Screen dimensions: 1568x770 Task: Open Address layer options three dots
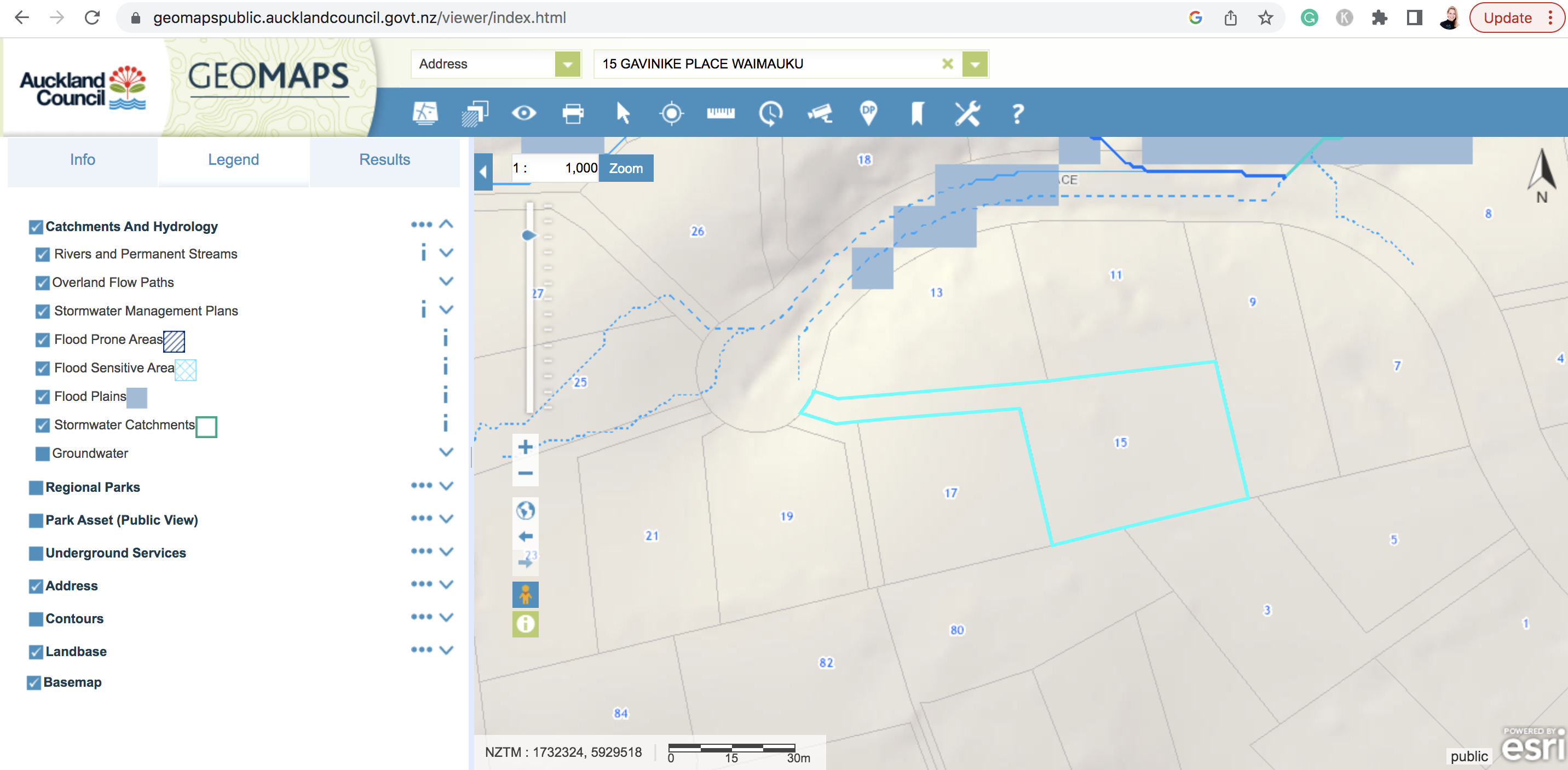(x=421, y=584)
